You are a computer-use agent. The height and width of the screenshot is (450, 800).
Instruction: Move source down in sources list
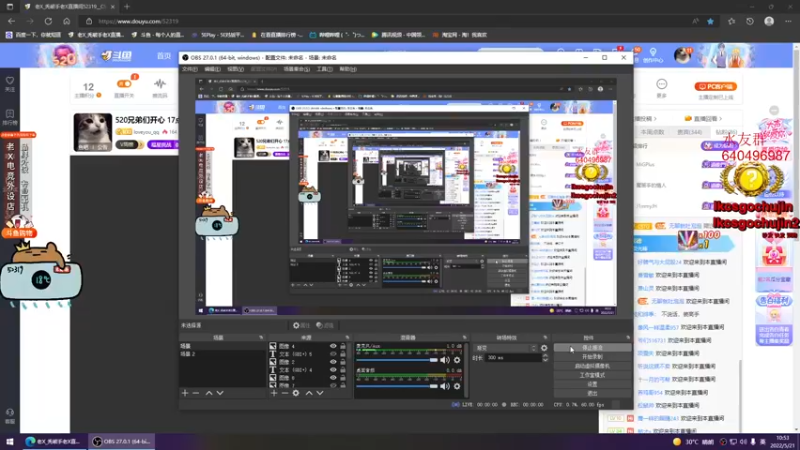point(320,393)
